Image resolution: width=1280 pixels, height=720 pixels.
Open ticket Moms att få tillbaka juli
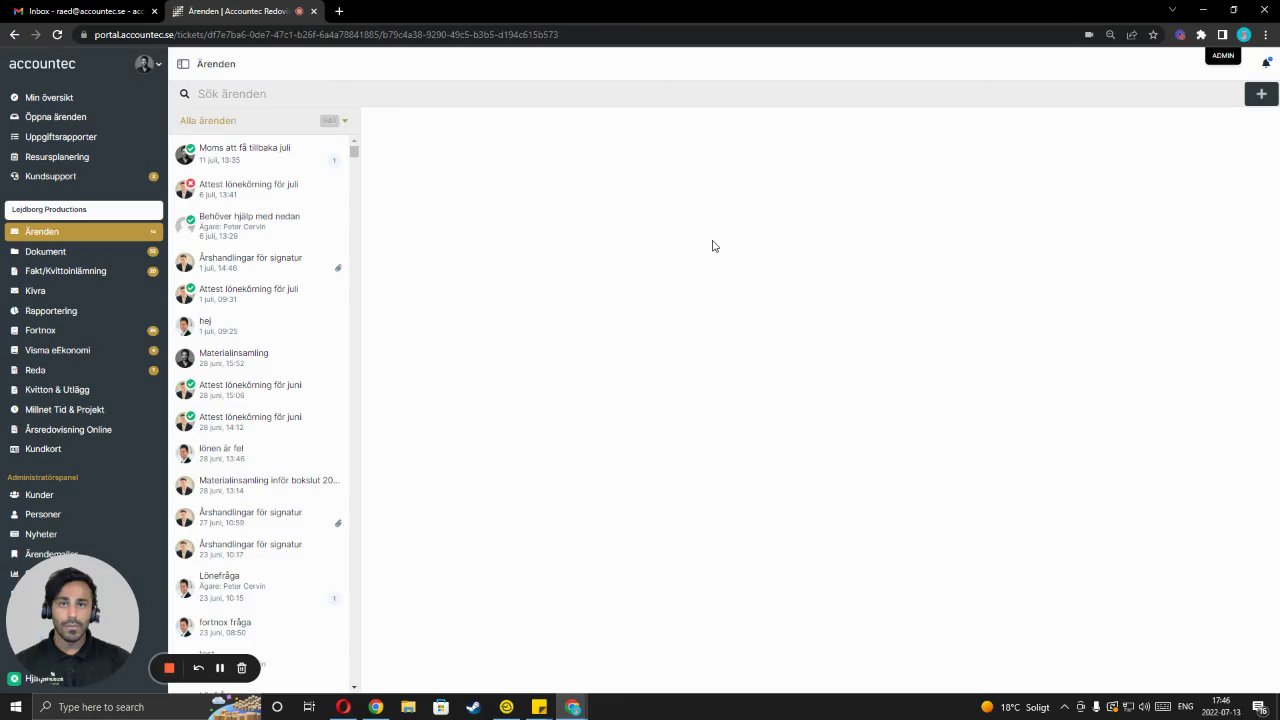click(259, 154)
